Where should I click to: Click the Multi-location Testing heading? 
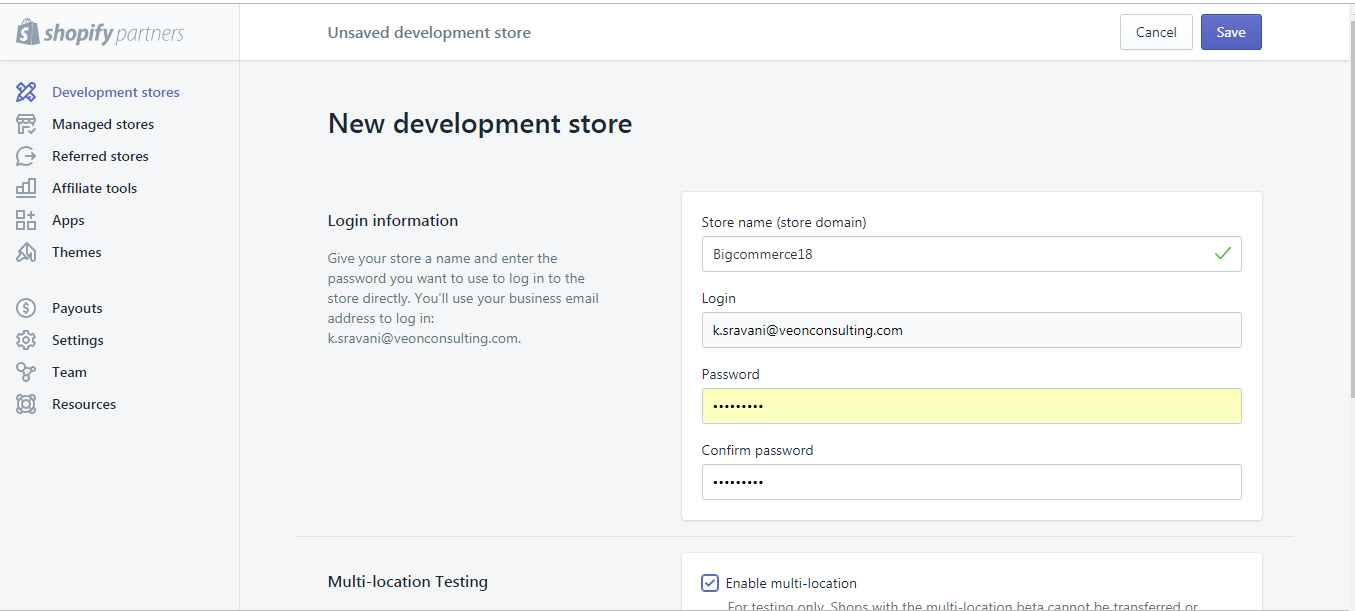coord(408,581)
